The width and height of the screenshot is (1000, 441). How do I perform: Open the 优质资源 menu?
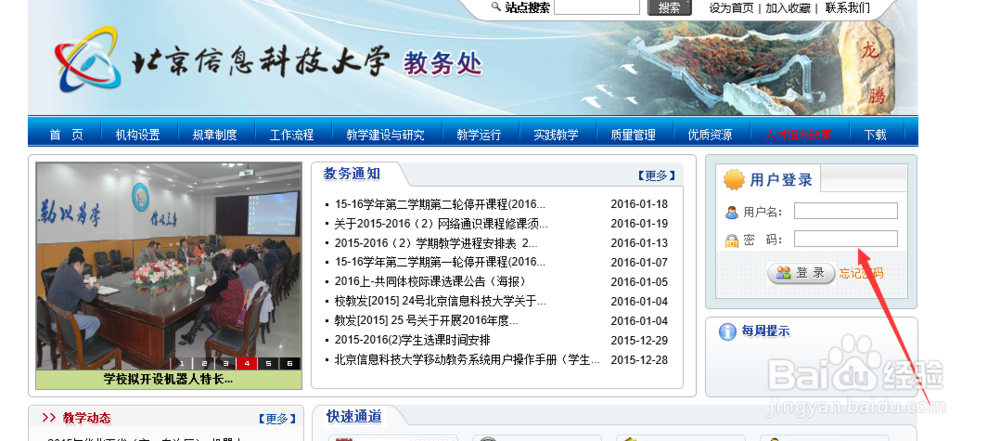710,135
